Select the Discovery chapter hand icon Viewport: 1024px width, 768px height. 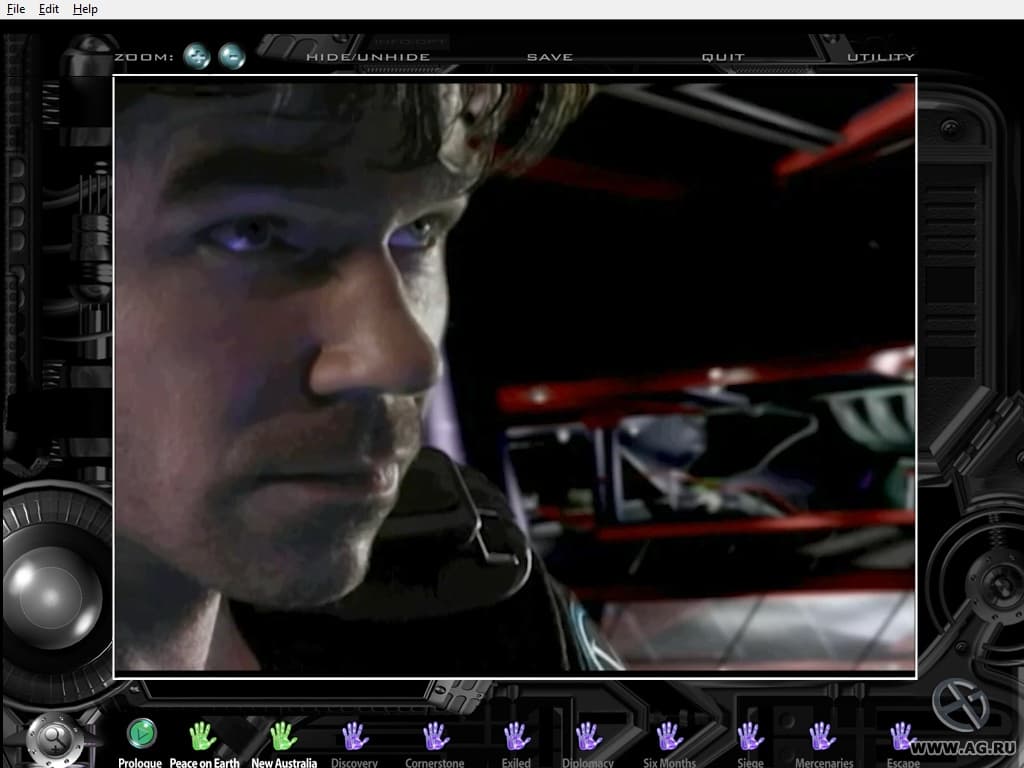tap(355, 736)
